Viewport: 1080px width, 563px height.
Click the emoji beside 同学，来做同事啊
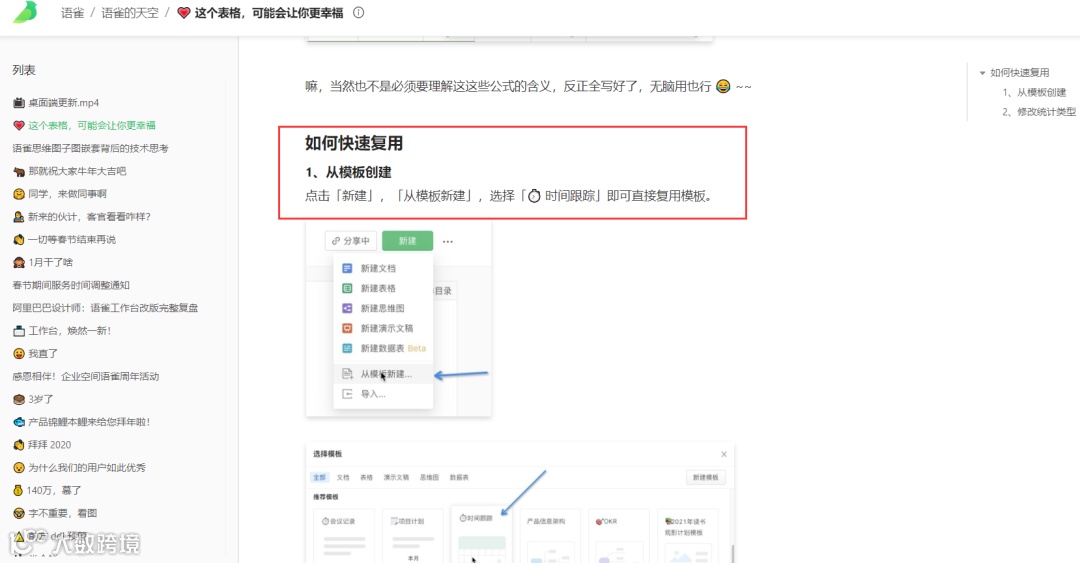19,194
